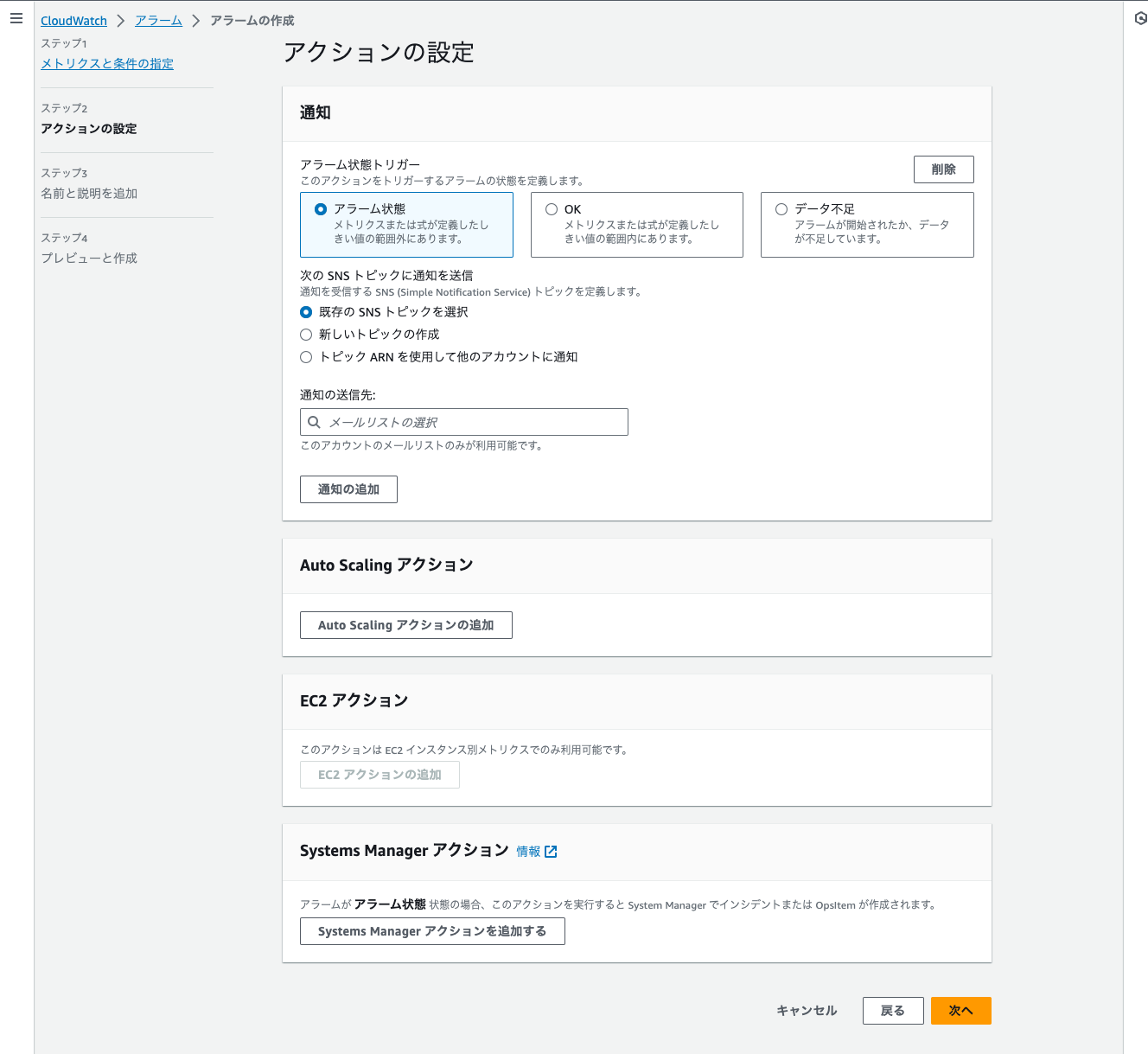1148x1054 pixels.
Task: Click the 通知の送信先: label
Action: click(338, 395)
